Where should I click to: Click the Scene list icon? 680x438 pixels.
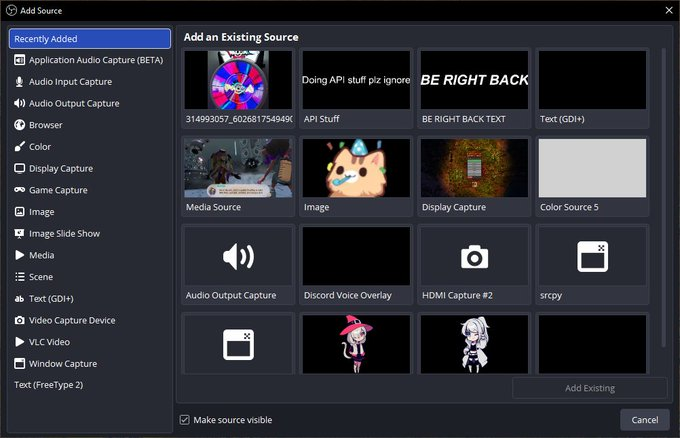[x=19, y=277]
